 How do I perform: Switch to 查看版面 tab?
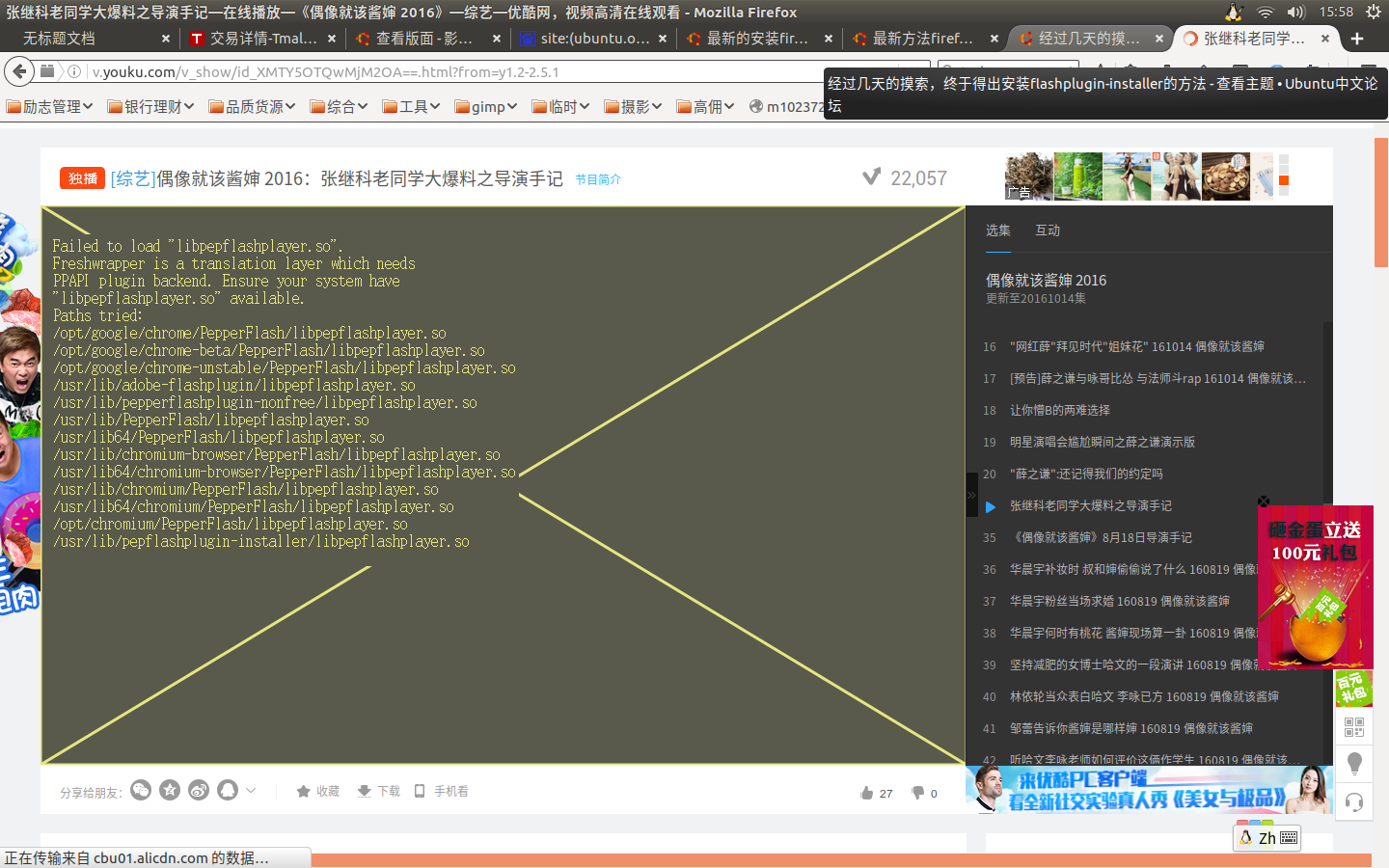[x=415, y=39]
